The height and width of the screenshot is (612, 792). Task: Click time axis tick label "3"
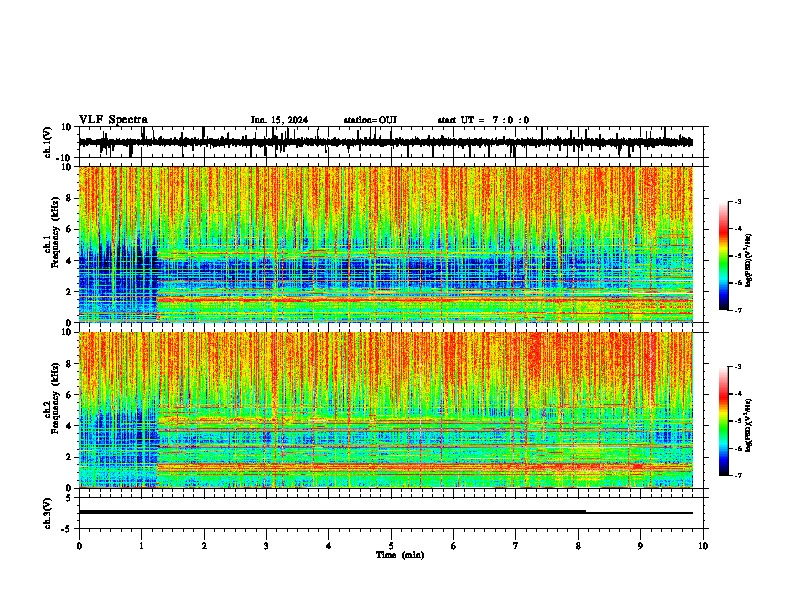click(266, 546)
